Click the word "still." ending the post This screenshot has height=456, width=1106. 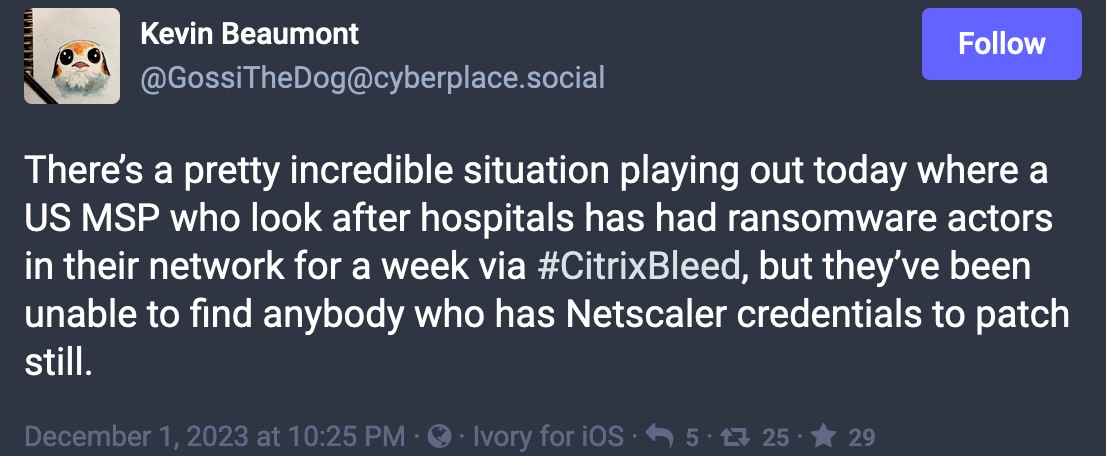coord(57,363)
